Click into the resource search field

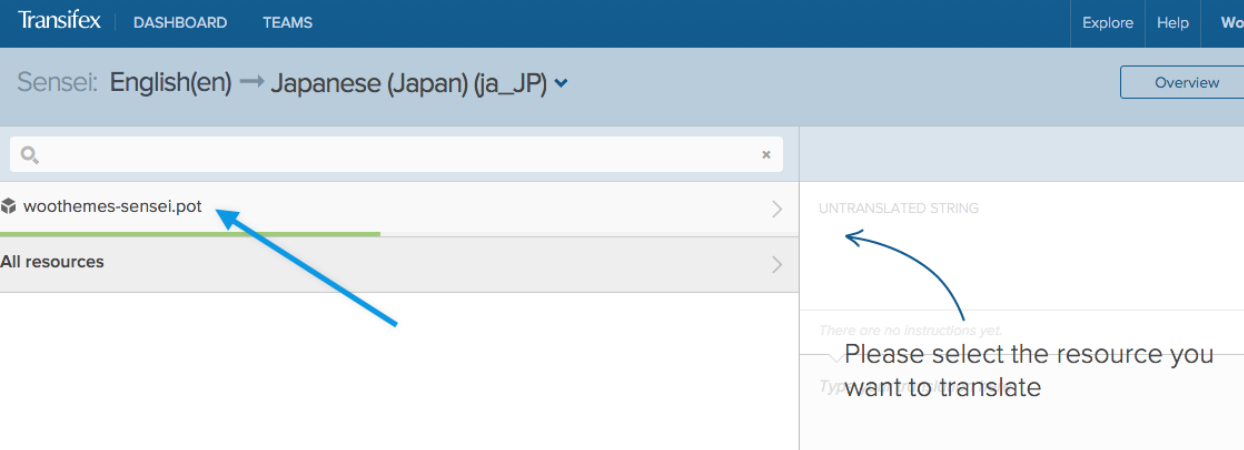point(396,155)
